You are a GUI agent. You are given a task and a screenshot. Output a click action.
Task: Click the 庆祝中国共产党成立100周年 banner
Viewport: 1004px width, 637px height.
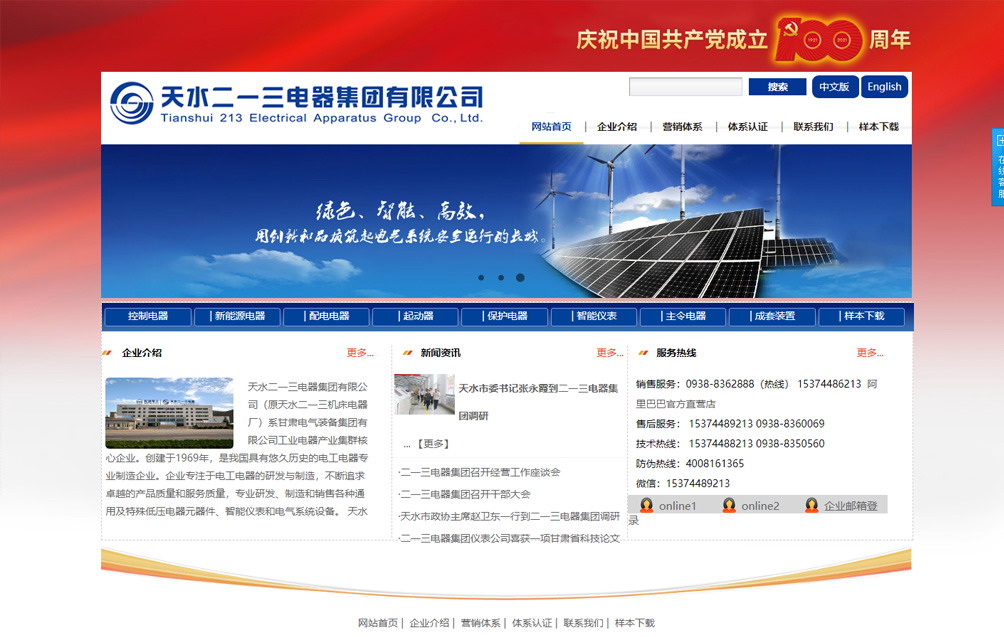click(x=743, y=40)
